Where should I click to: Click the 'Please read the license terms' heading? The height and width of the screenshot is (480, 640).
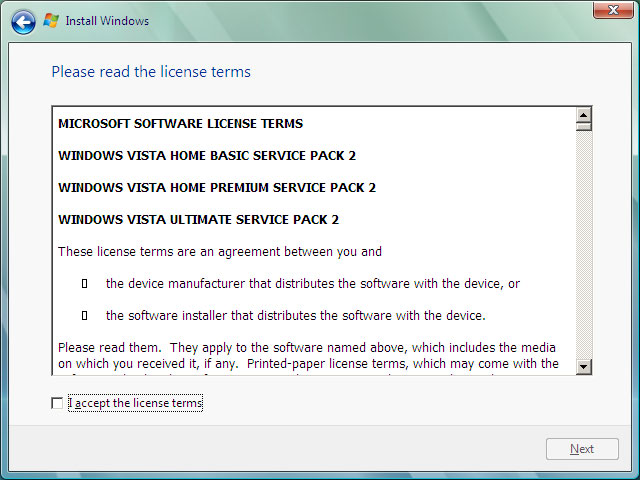(x=151, y=72)
